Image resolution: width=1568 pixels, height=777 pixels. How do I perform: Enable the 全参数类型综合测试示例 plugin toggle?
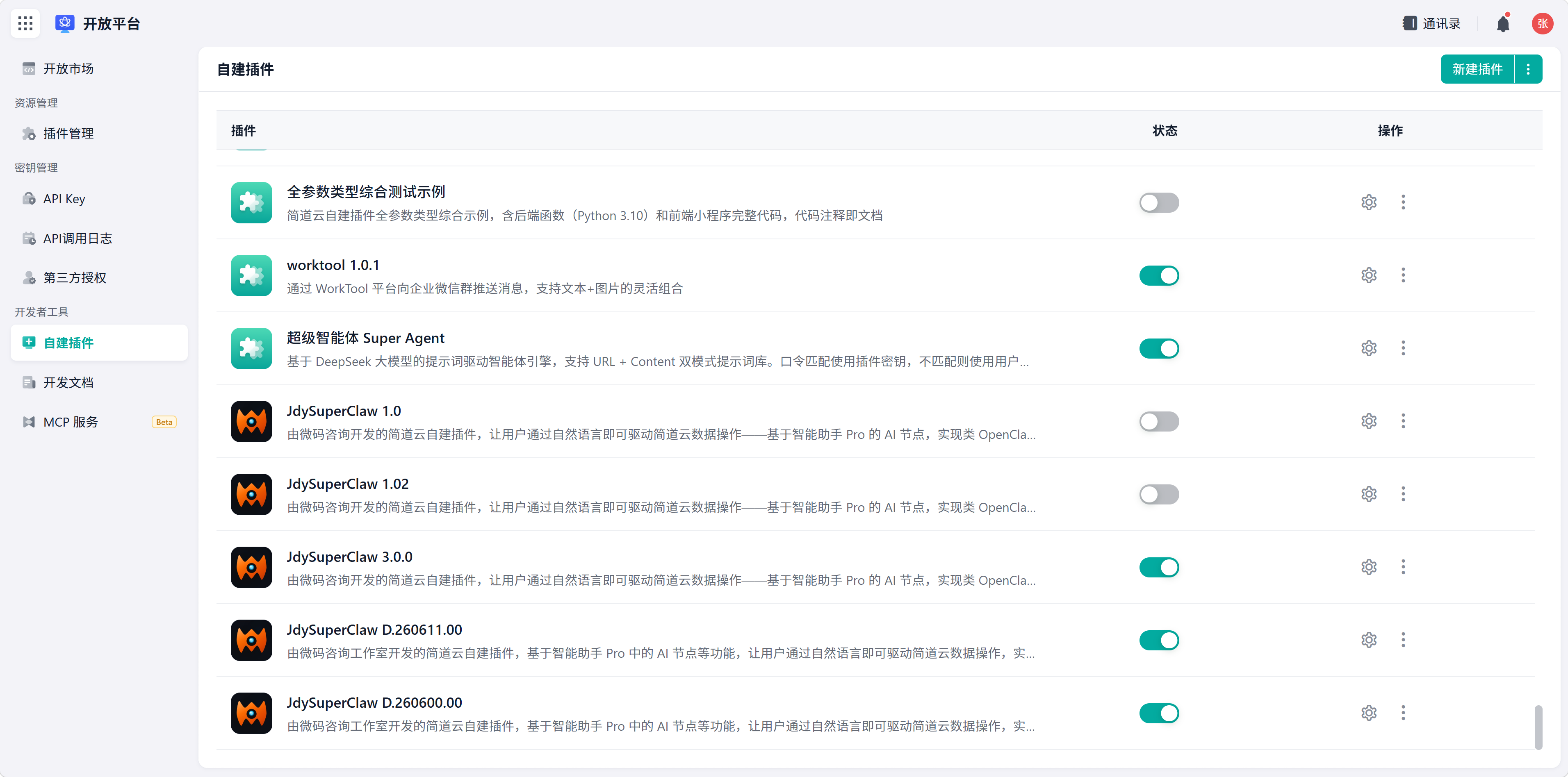[1159, 202]
